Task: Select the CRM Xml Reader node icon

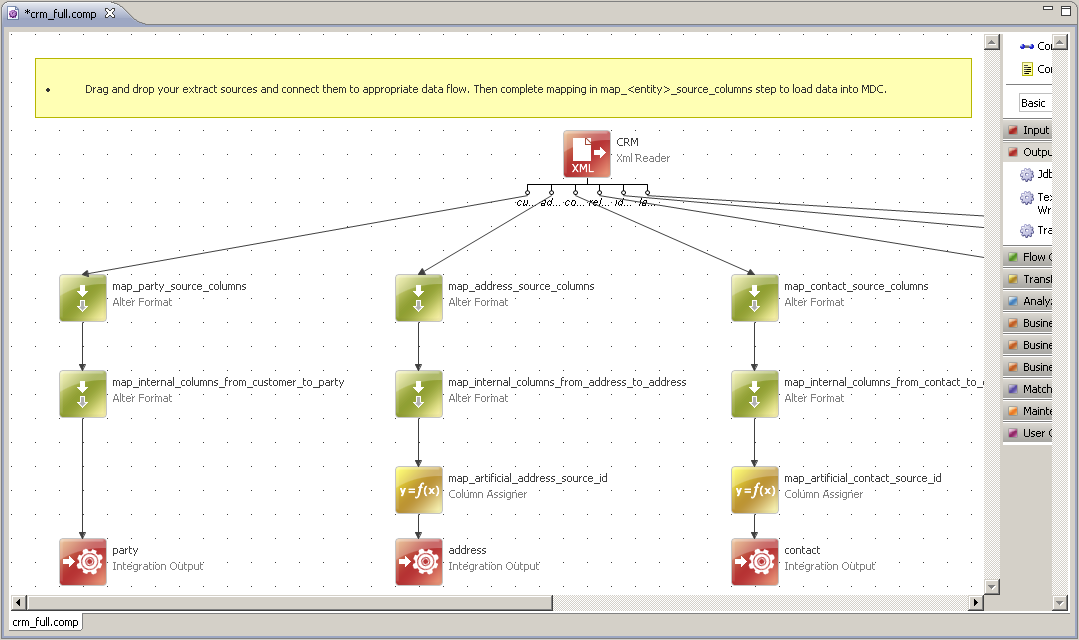Action: 586,154
